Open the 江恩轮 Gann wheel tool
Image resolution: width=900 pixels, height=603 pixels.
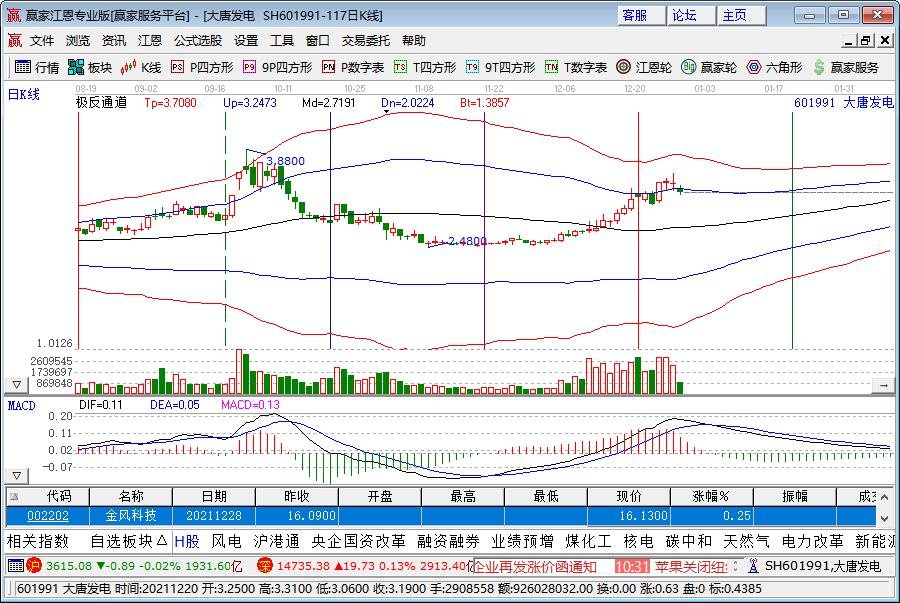(x=643, y=68)
